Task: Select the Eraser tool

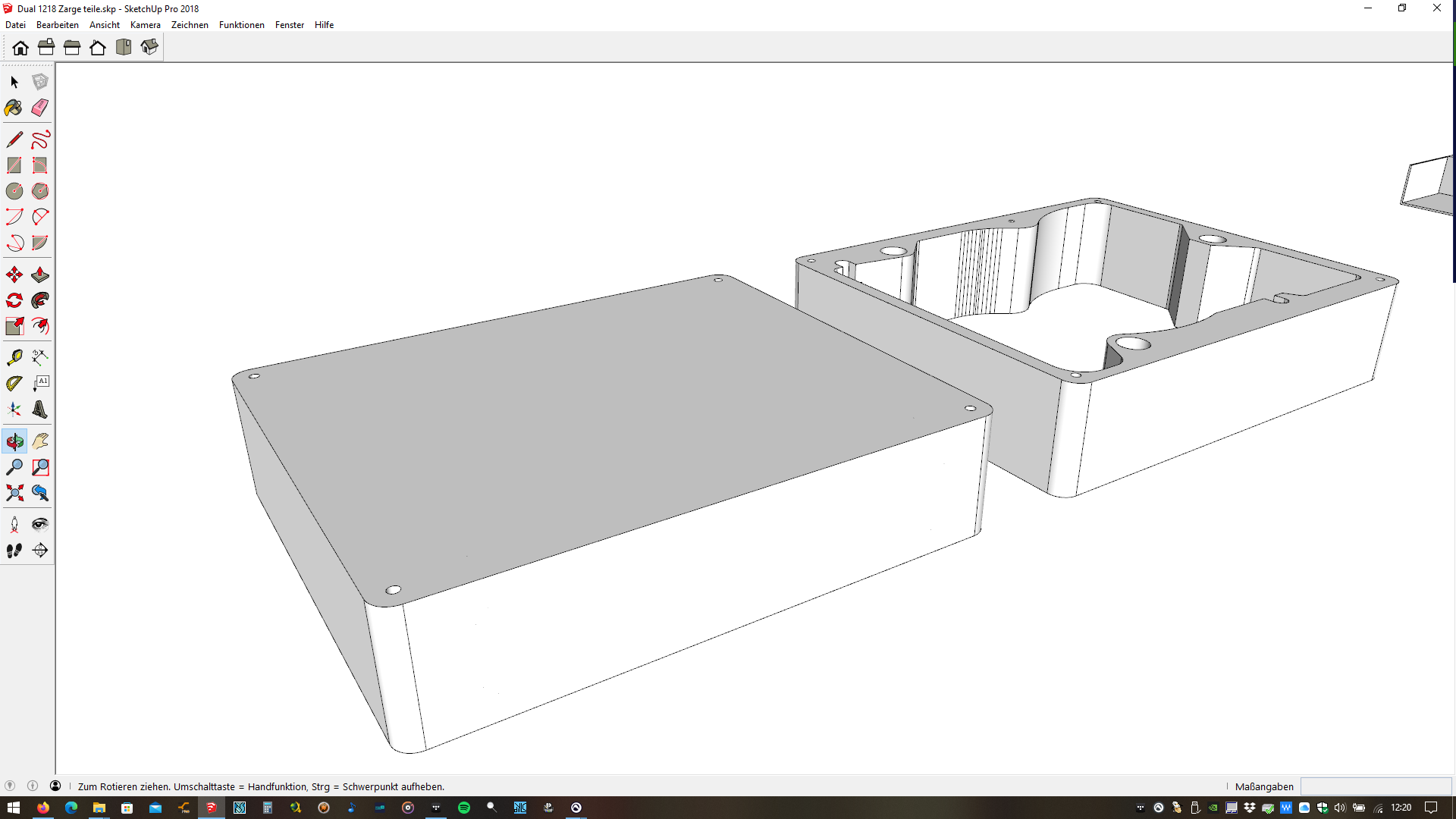Action: click(x=40, y=108)
